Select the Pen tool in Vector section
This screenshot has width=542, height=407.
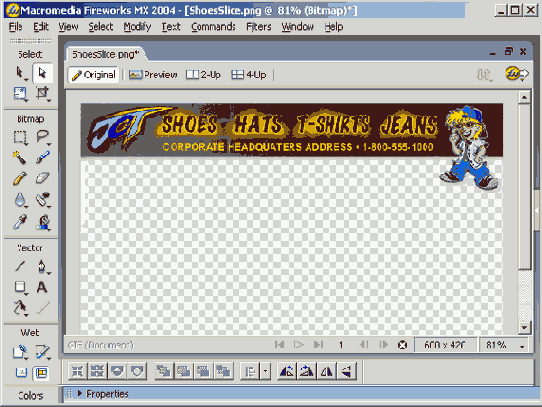[42, 266]
